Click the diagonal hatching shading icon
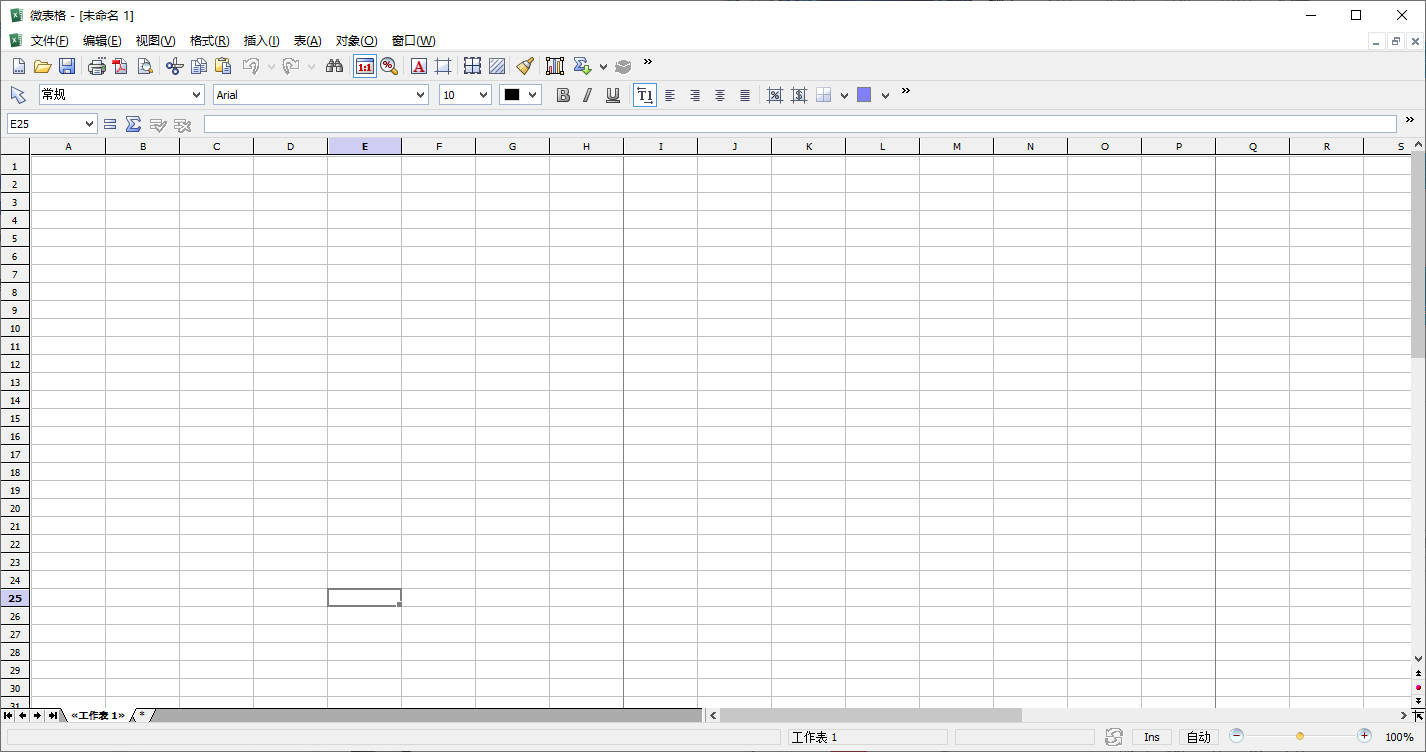 497,67
